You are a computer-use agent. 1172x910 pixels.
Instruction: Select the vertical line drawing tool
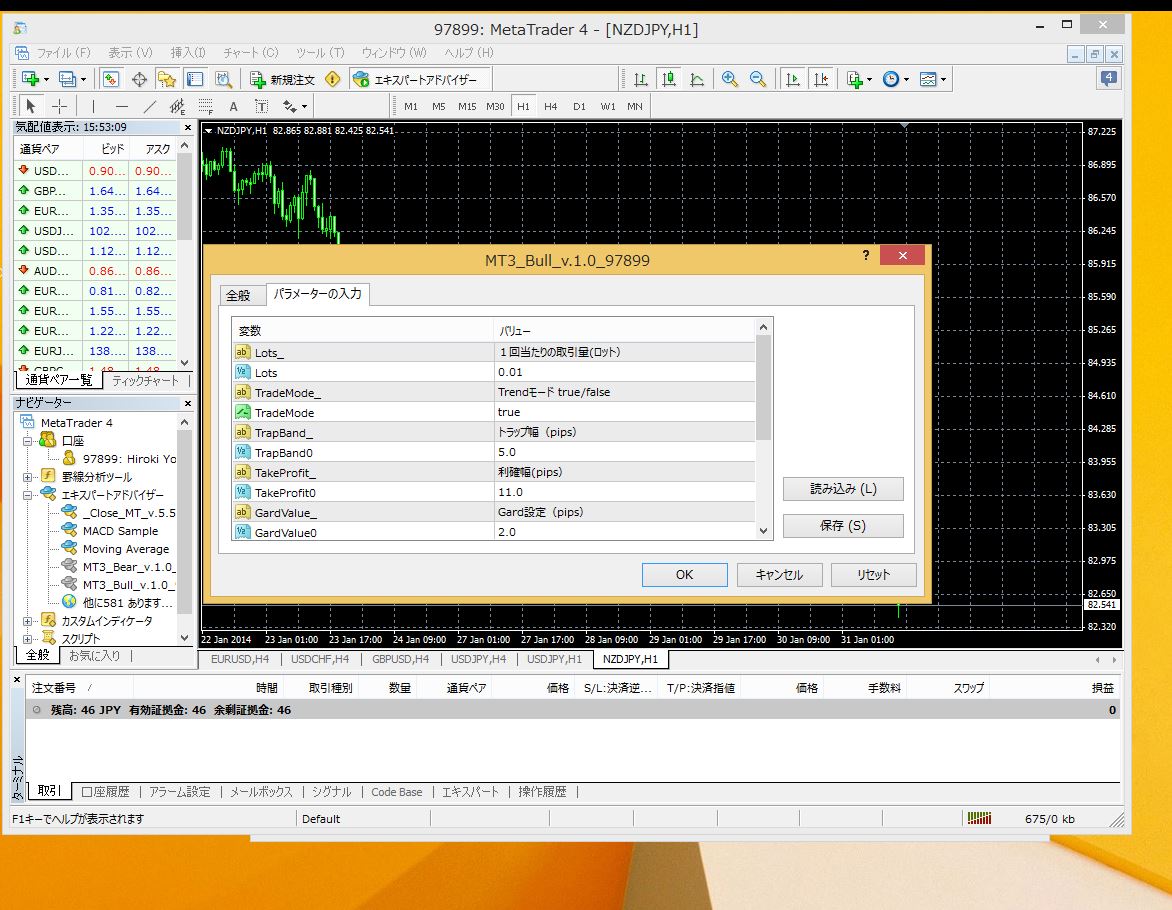tap(93, 106)
